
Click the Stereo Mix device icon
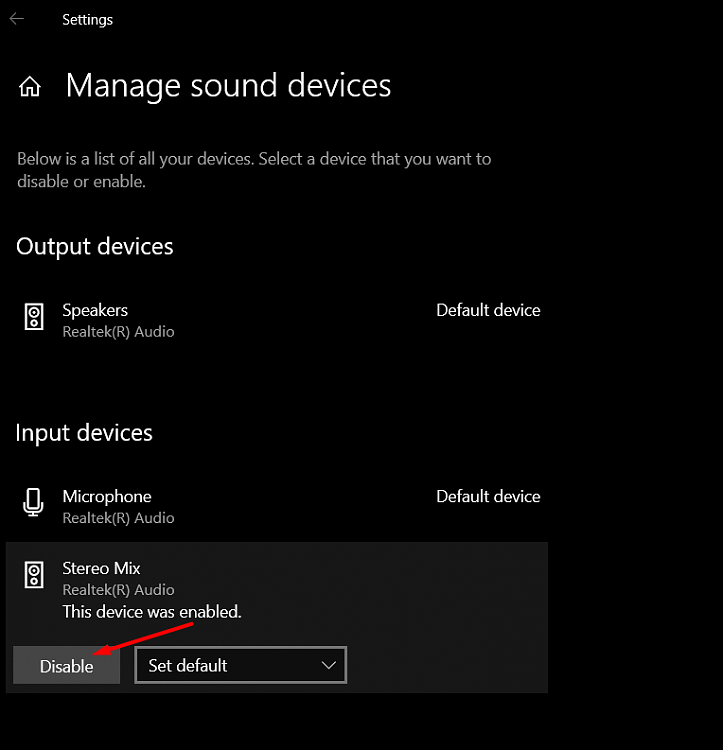tap(34, 574)
